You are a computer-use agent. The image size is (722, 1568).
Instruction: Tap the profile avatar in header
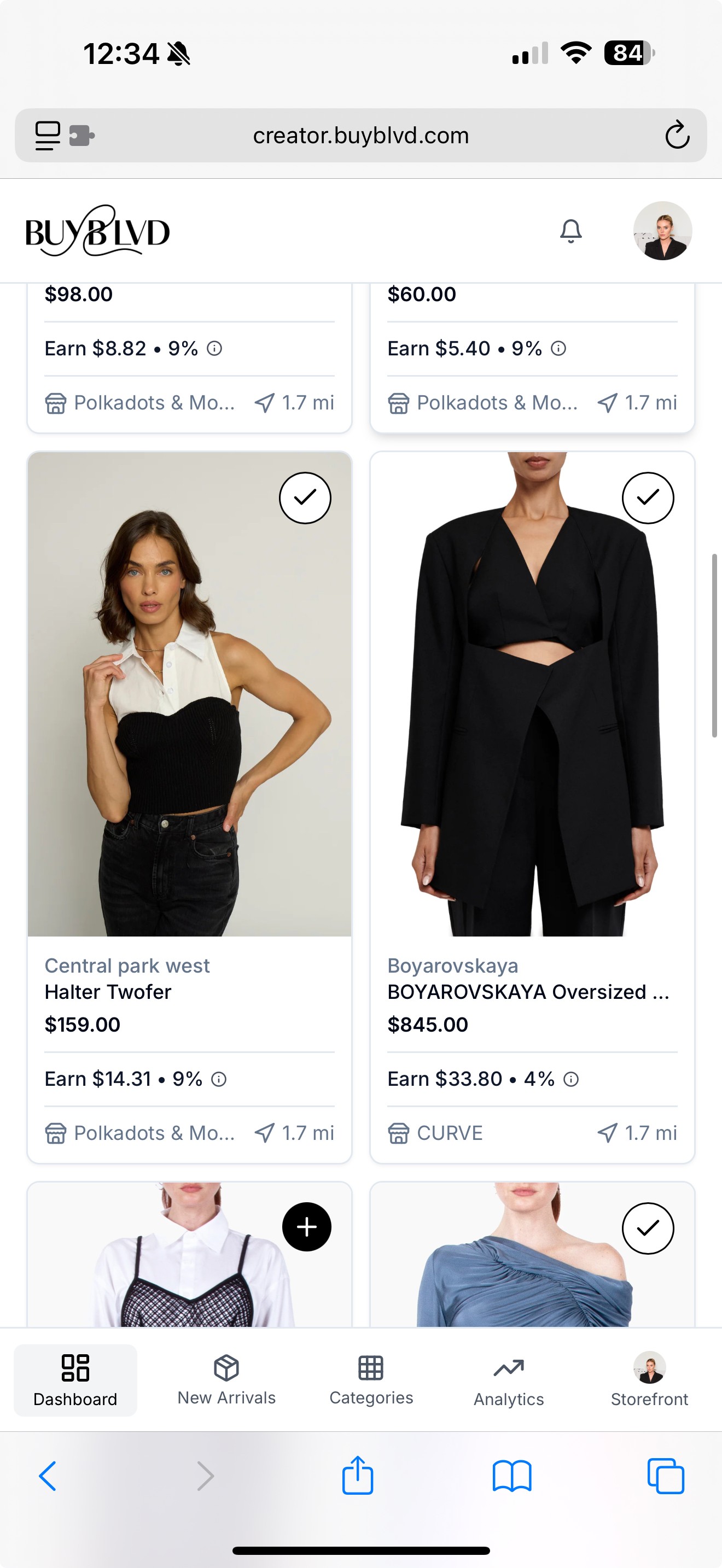pos(662,231)
